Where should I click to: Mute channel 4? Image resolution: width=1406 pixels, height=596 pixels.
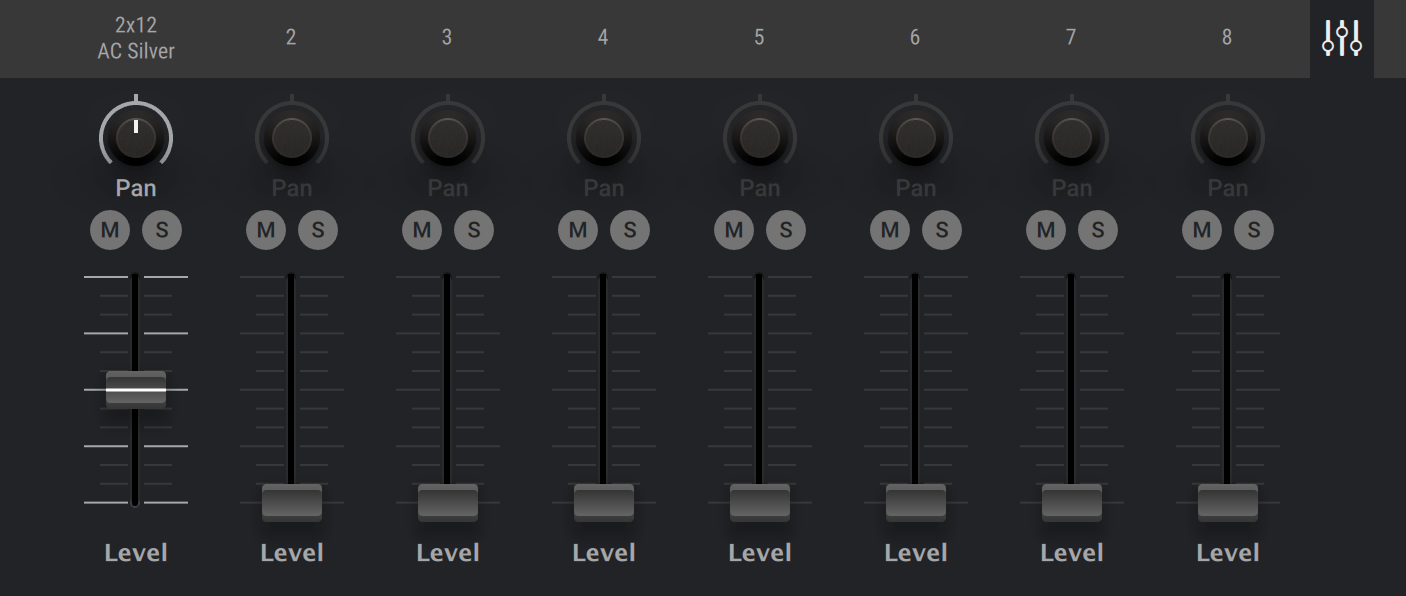(578, 229)
